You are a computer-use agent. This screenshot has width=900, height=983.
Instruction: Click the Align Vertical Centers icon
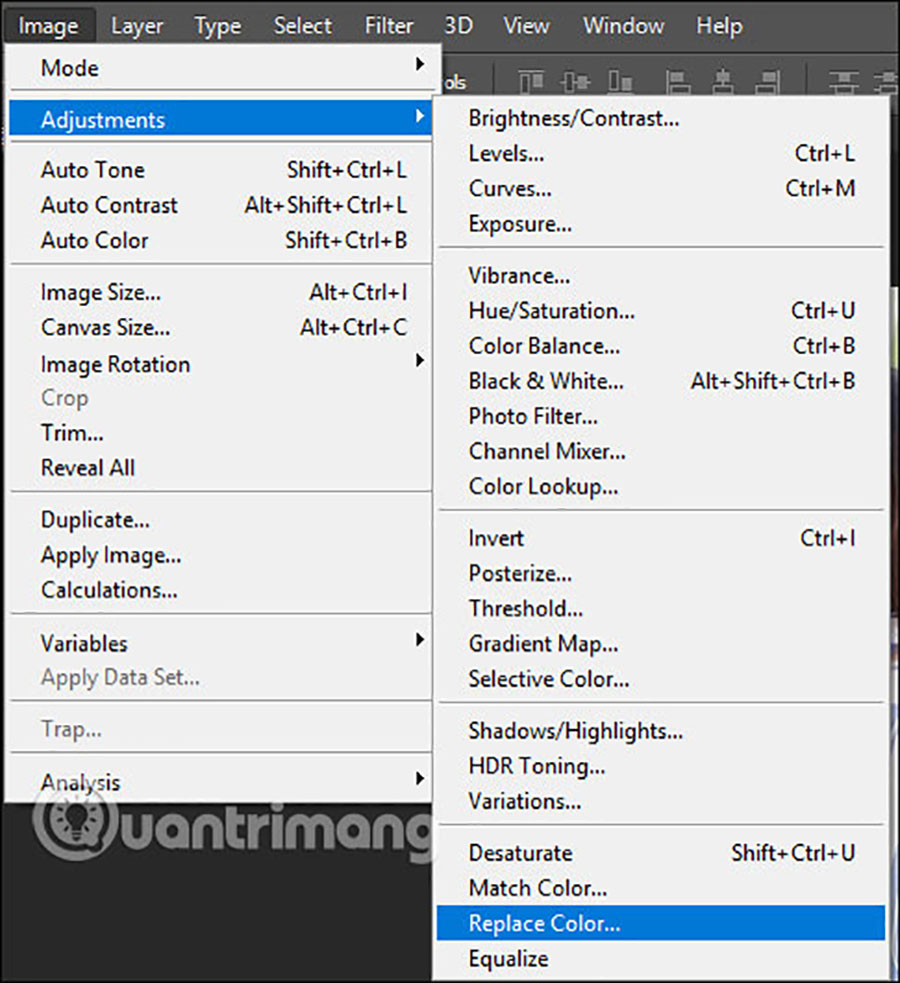575,80
